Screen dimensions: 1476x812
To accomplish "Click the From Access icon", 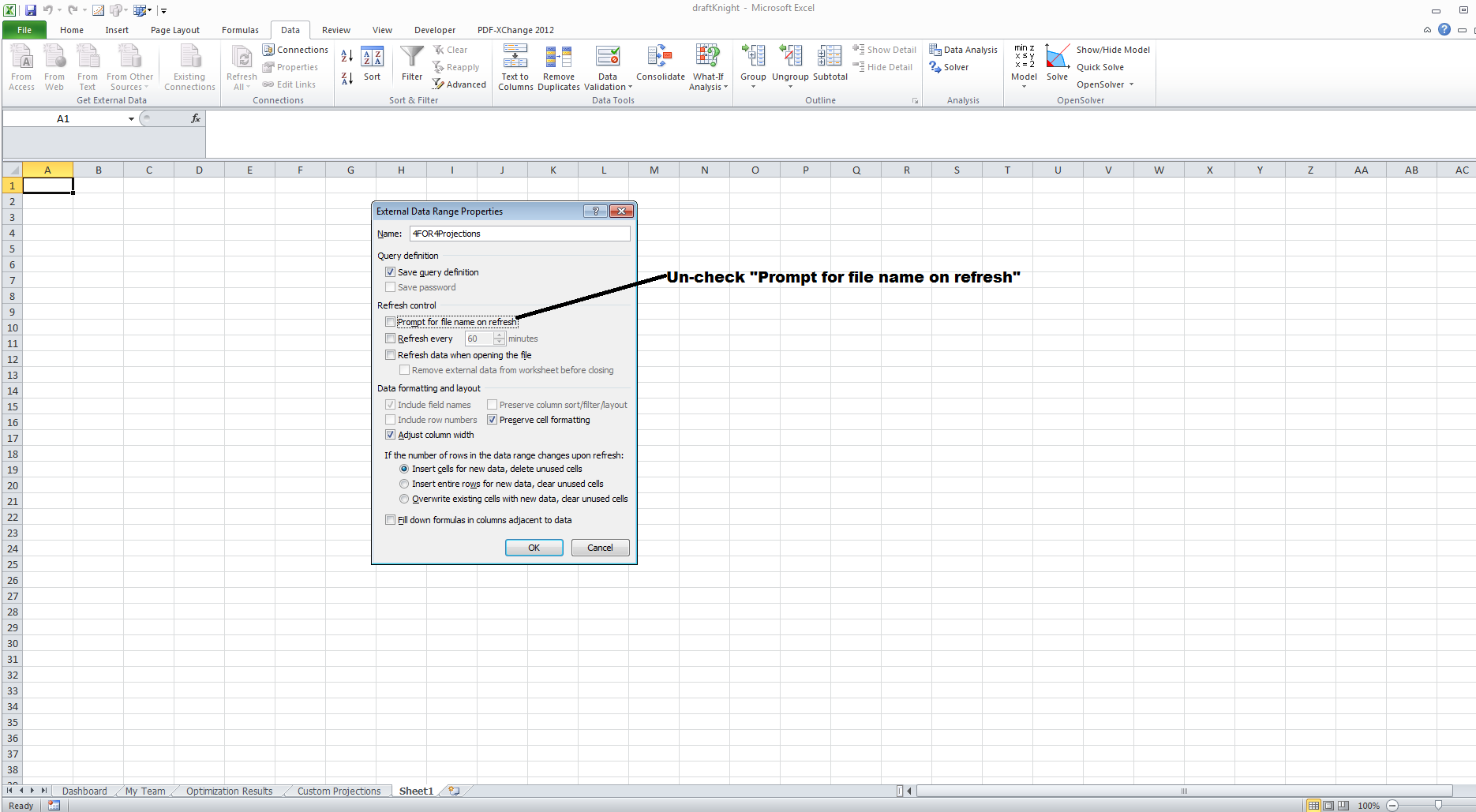I will 21,68.
